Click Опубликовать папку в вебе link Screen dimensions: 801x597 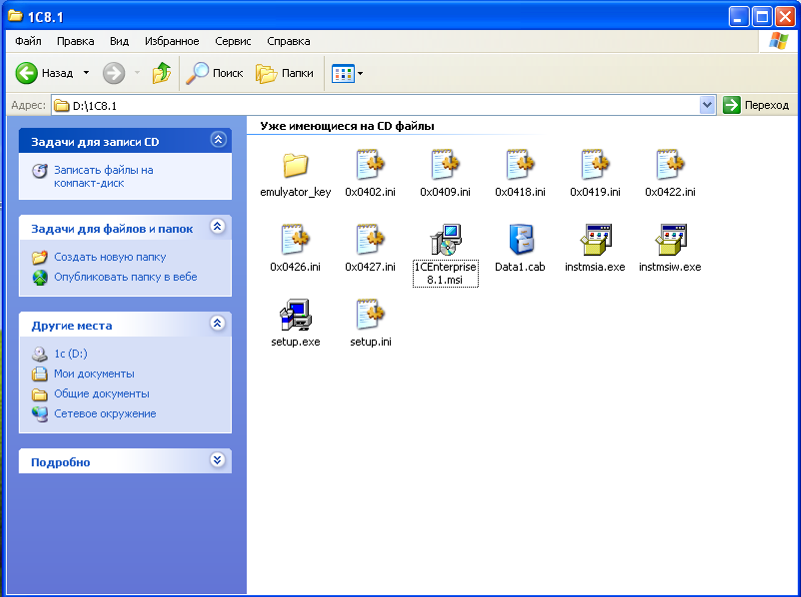point(126,277)
